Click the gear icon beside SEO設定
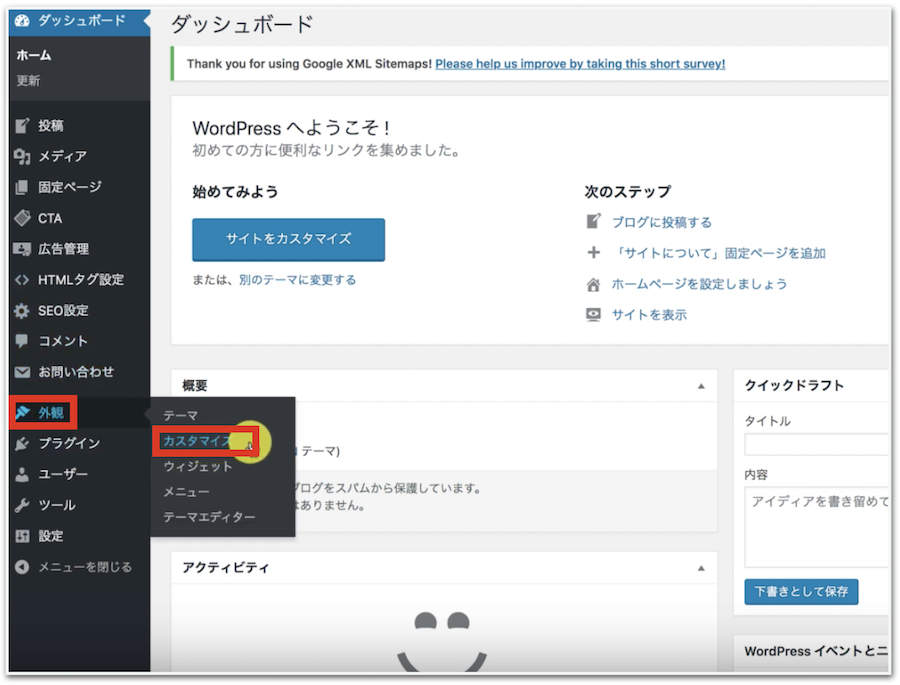The height and width of the screenshot is (685, 900). 22,311
